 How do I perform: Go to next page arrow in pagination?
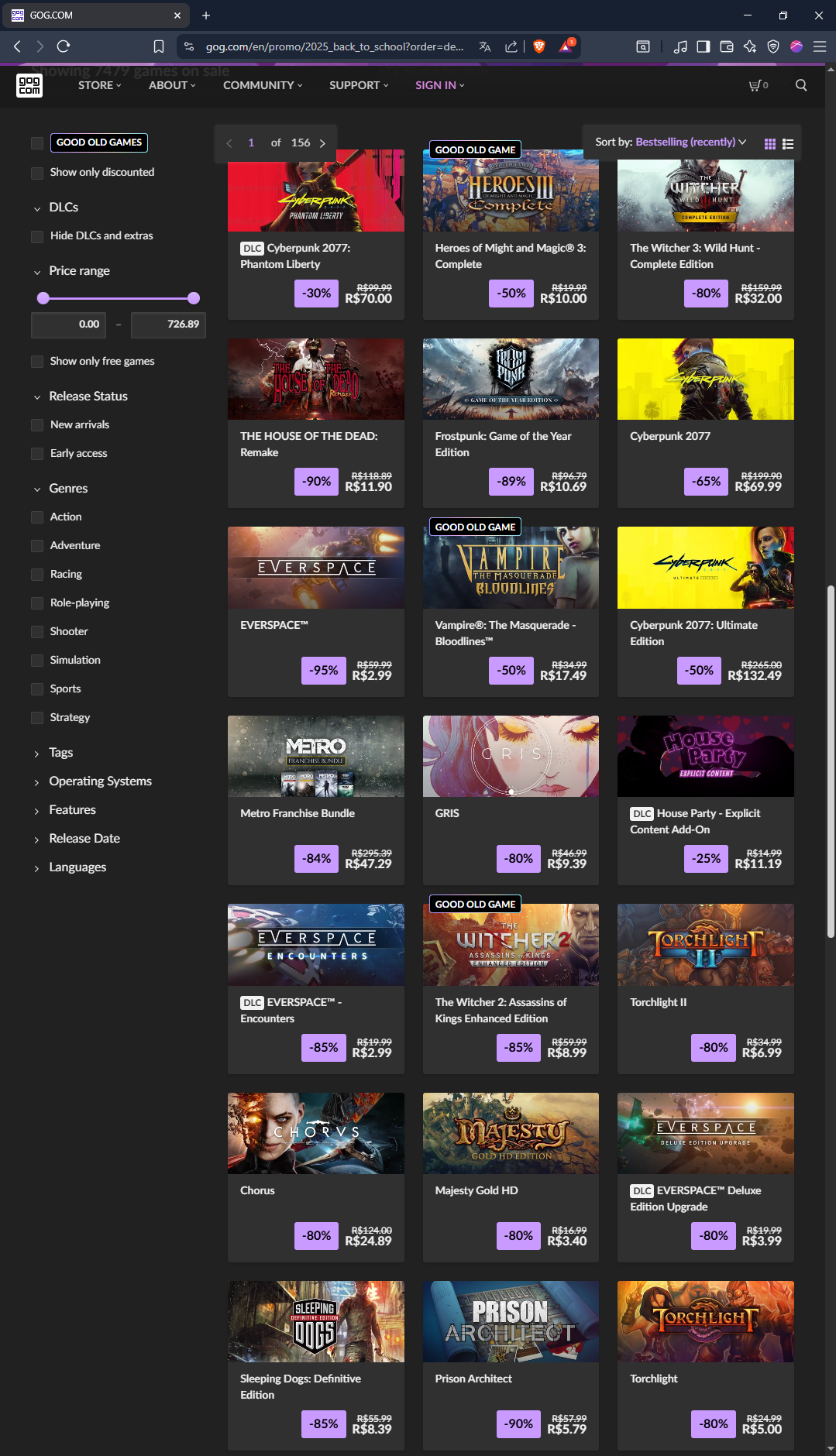323,143
